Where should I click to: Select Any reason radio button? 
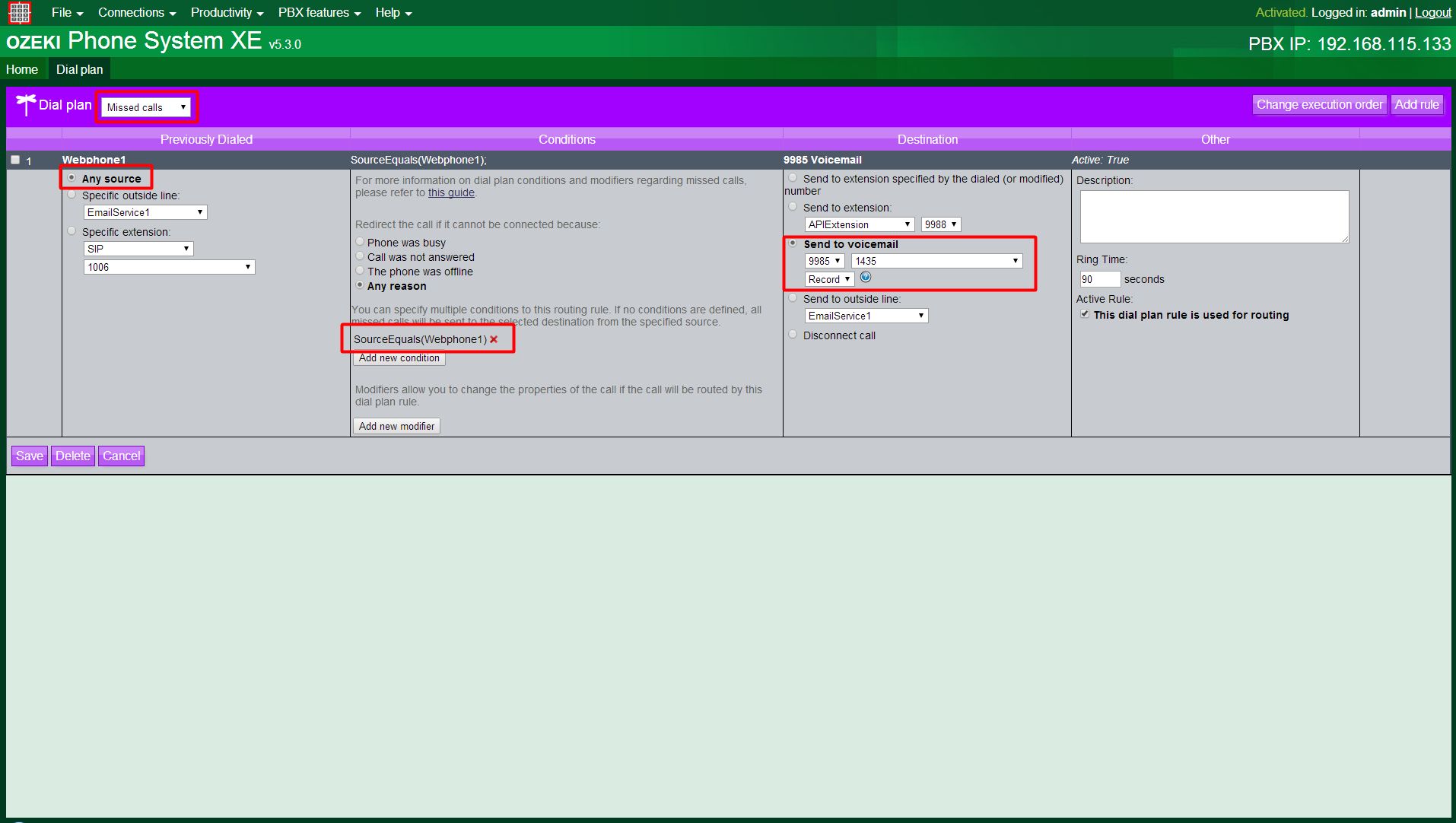[x=360, y=285]
